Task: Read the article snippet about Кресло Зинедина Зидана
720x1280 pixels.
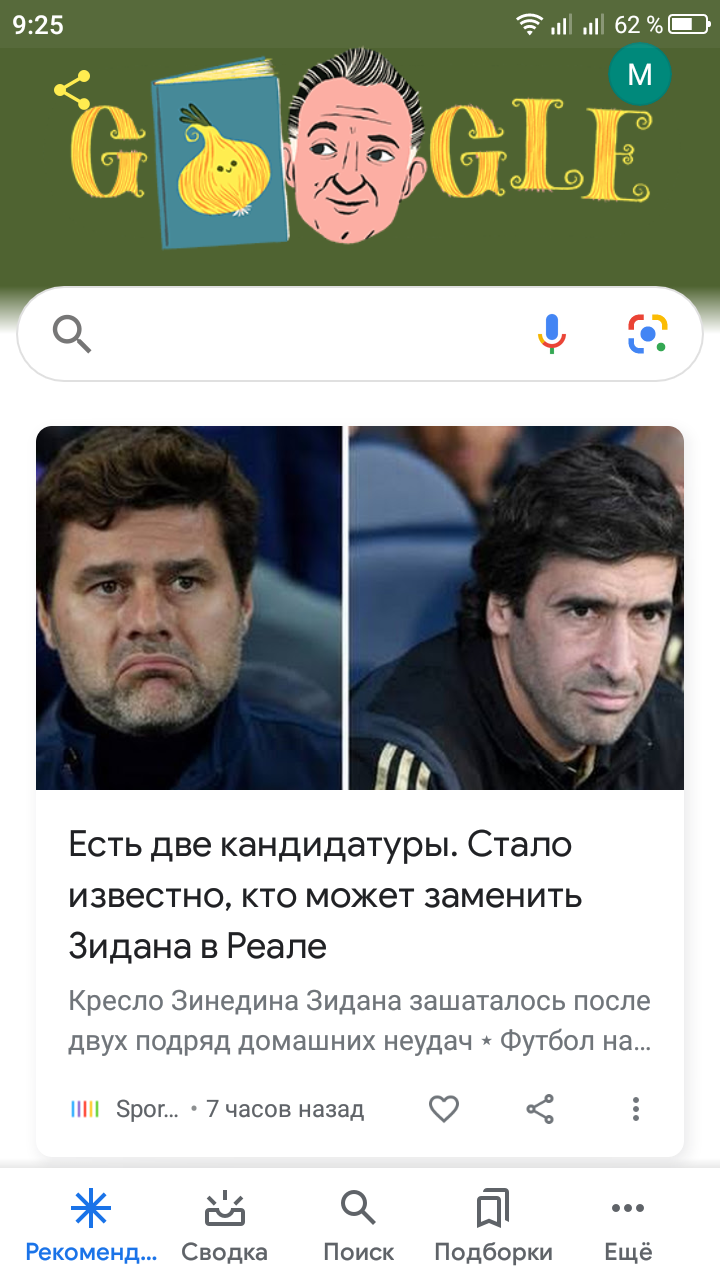Action: click(360, 1022)
